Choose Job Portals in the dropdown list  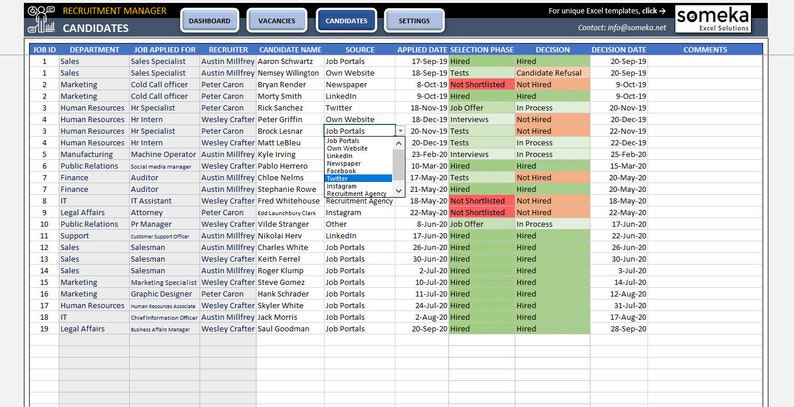(x=358, y=141)
